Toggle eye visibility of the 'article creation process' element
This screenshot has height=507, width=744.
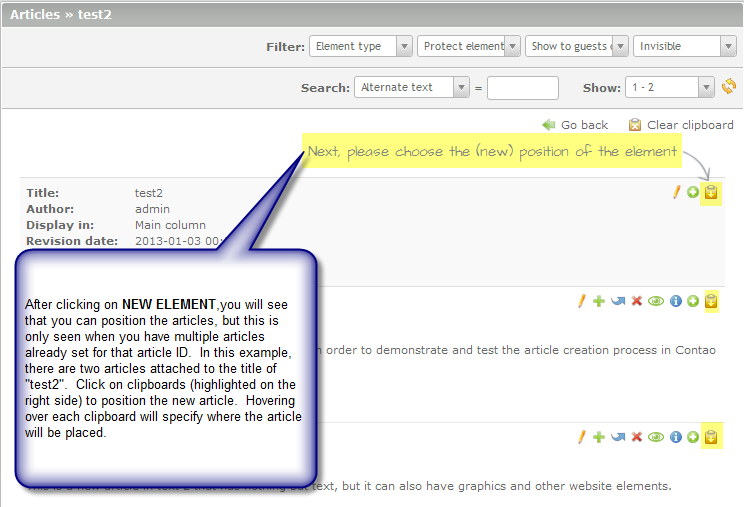click(x=656, y=301)
